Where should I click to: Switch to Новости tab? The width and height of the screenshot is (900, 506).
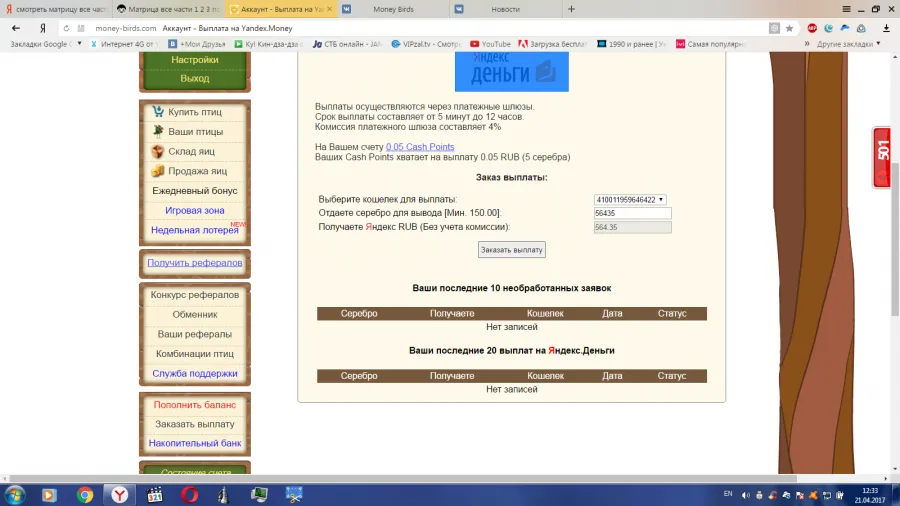tap(505, 9)
